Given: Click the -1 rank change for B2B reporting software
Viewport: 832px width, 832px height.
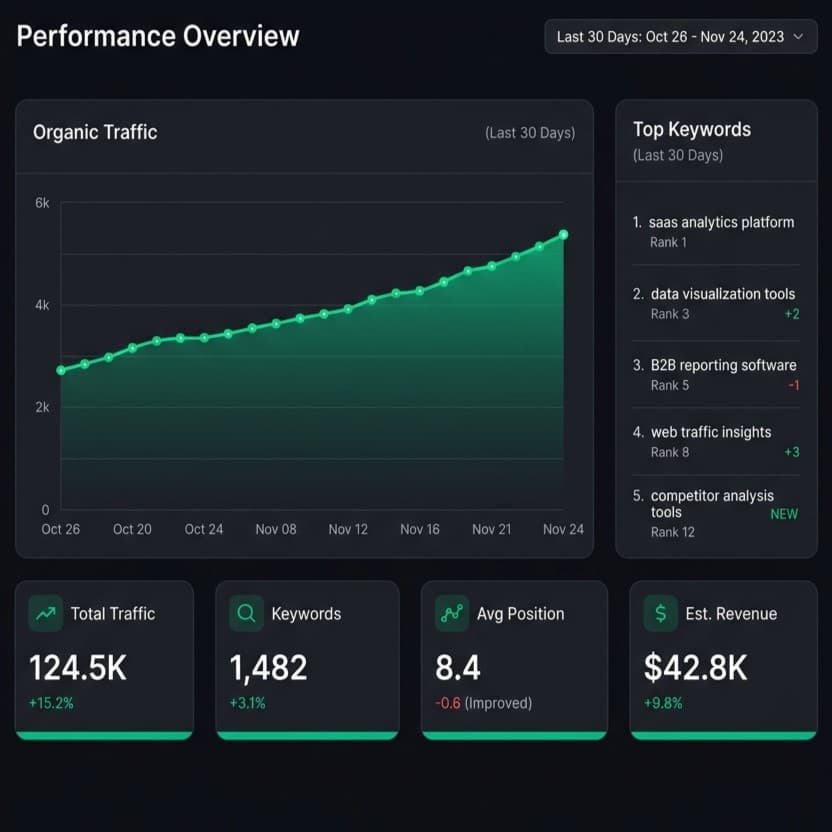Looking at the screenshot, I should click(793, 385).
